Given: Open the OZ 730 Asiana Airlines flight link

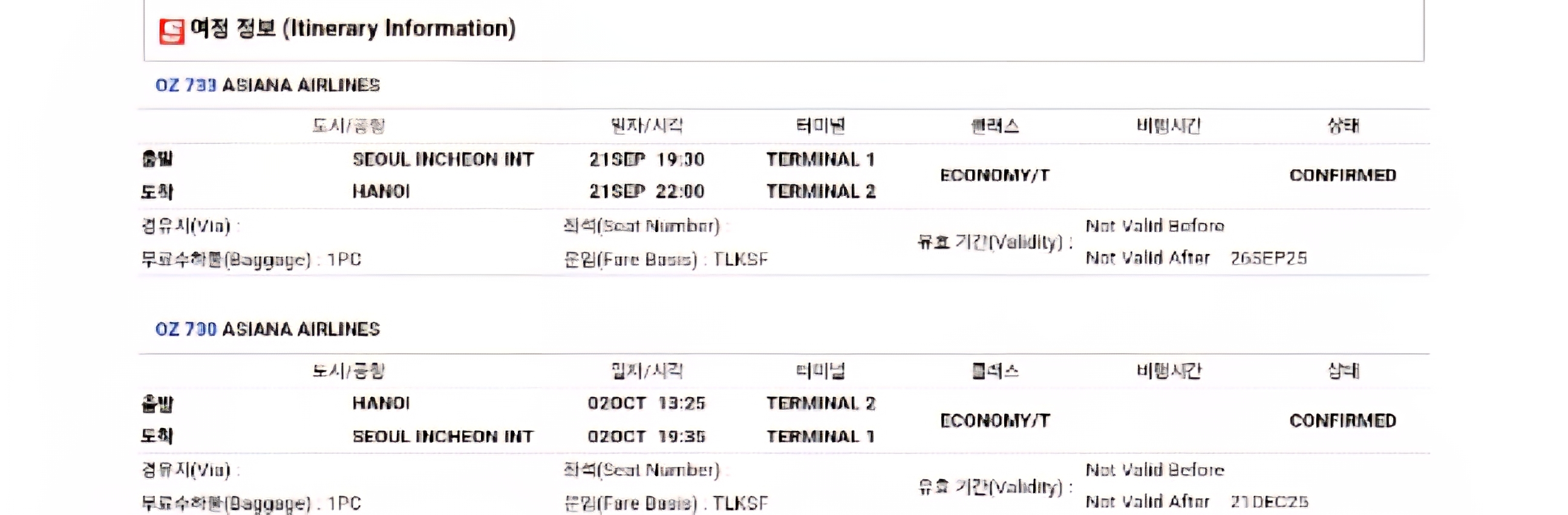Looking at the screenshot, I should click(x=267, y=329).
